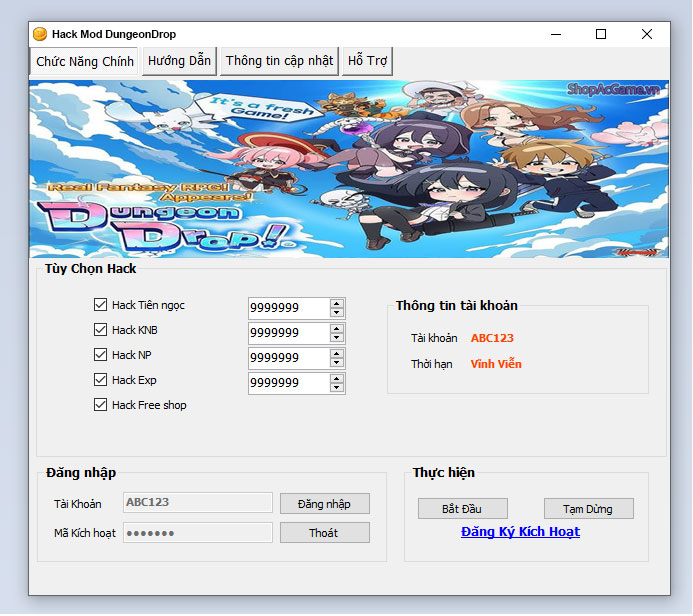
Task: Click the Hack Mod DungeonDrop app icon
Action: pyautogui.click(x=40, y=34)
